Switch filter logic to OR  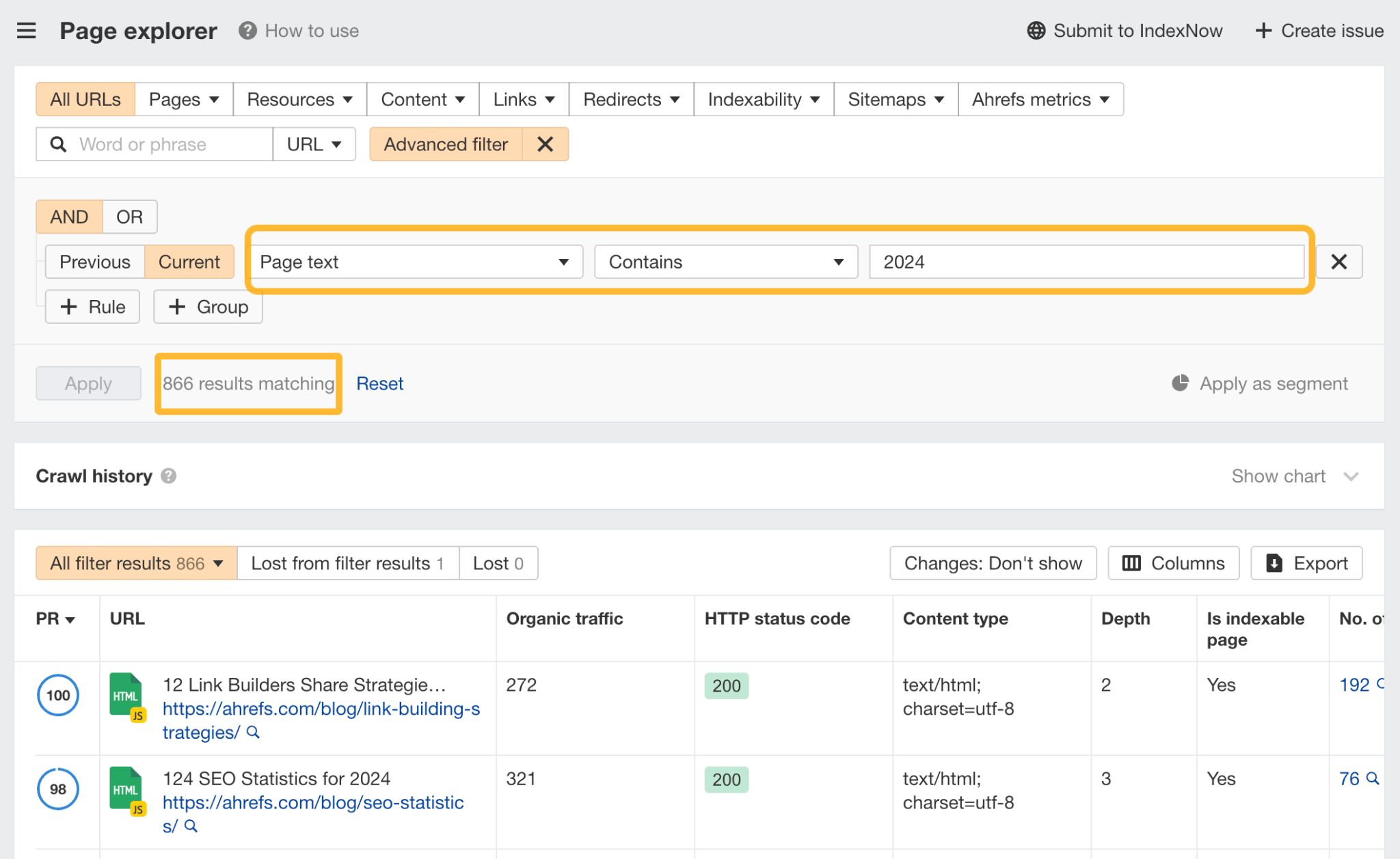(x=129, y=217)
